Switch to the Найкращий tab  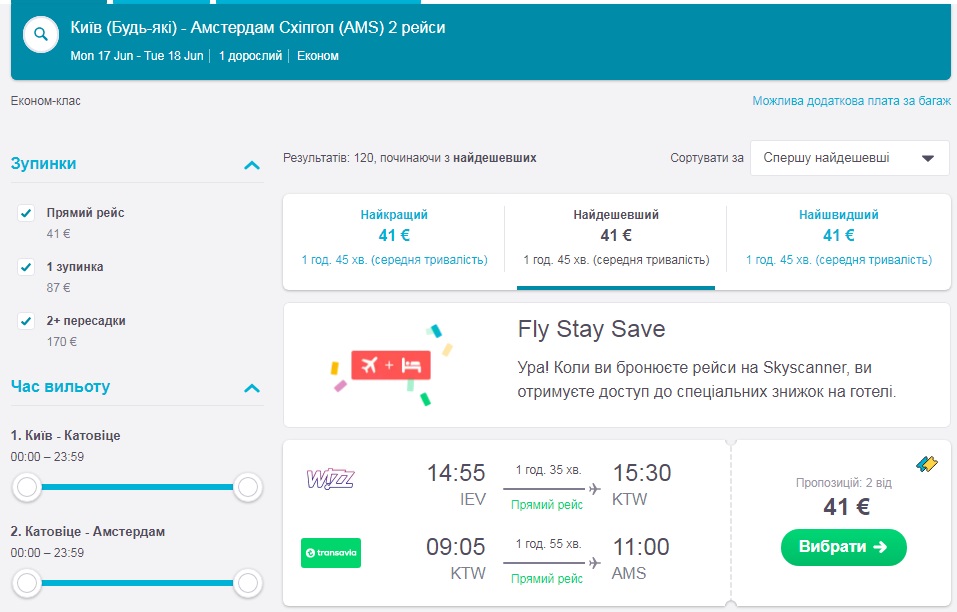394,237
